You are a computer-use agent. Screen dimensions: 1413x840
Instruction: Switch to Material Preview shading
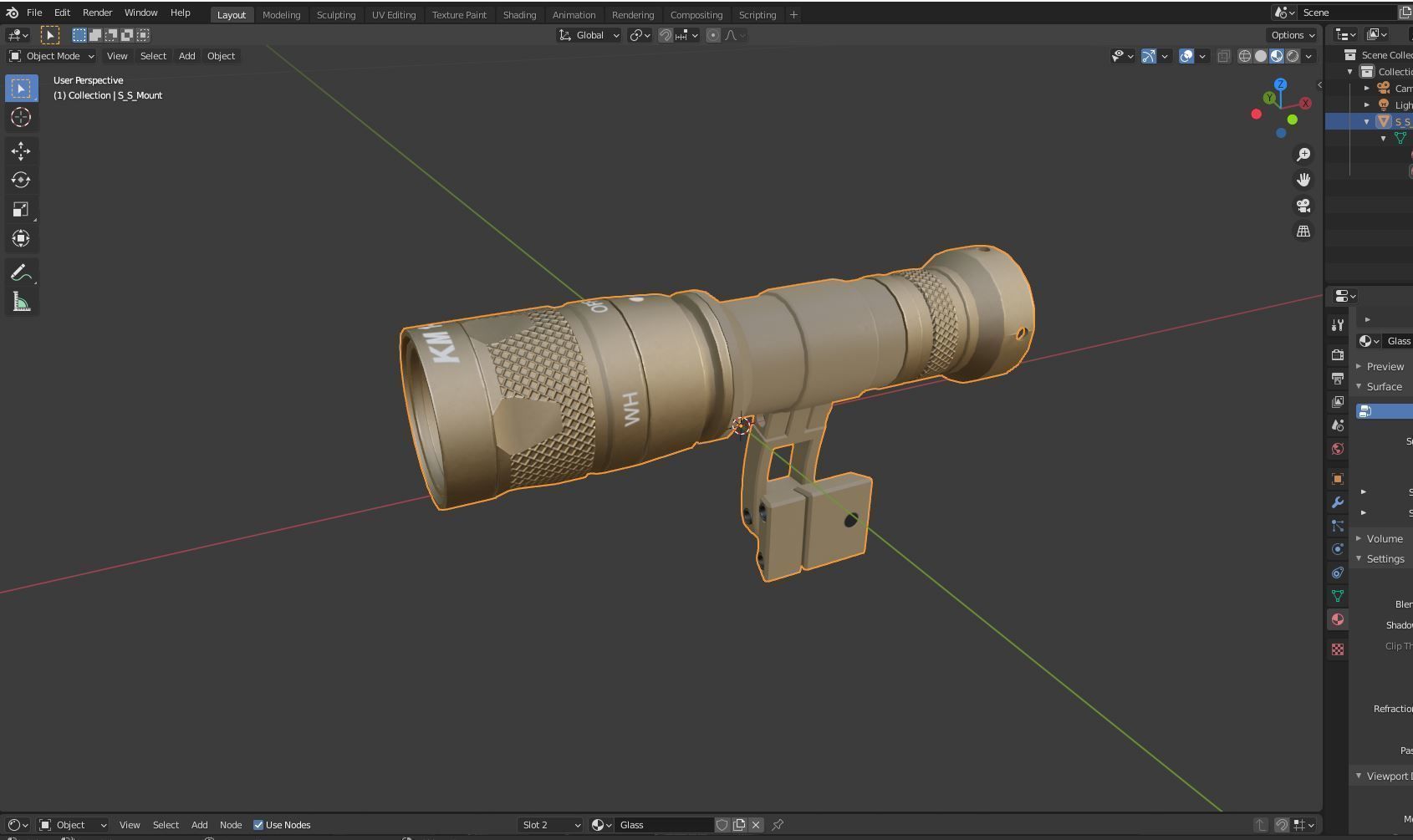(1277, 56)
